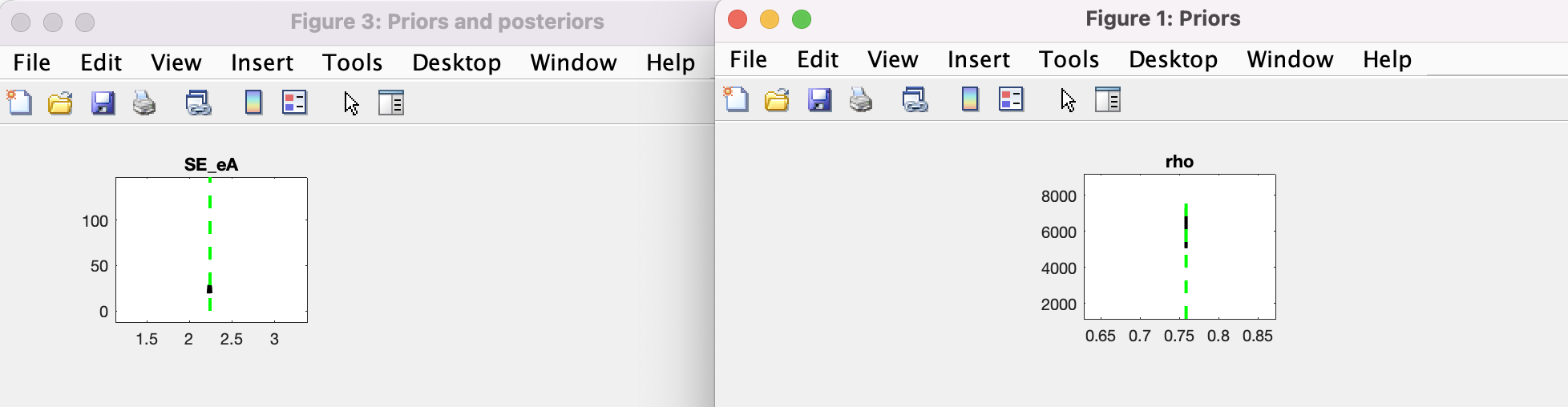Open View menu in Figure 3 window

coord(176,62)
